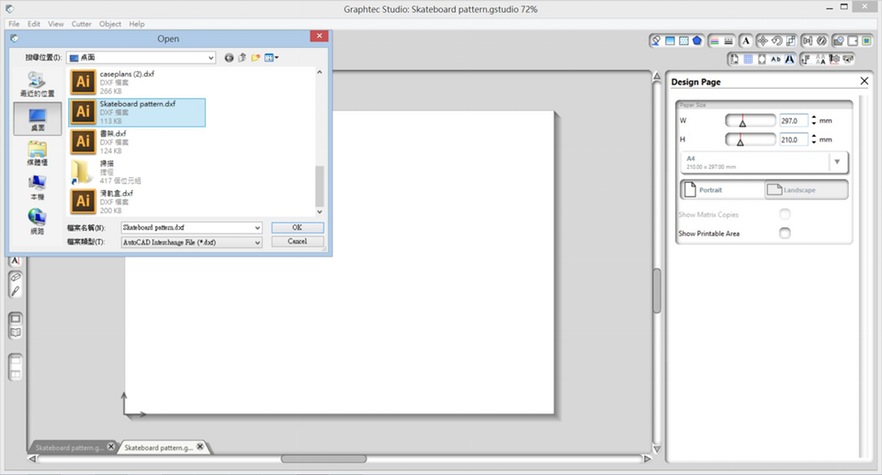
Task: Open the Fill Pattern tool icon
Action: tap(683, 41)
